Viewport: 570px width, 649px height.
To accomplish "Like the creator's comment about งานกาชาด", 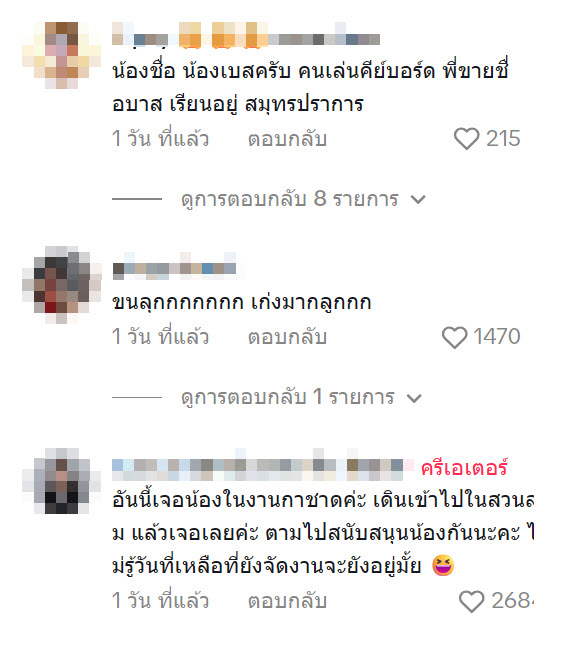I will tap(471, 601).
